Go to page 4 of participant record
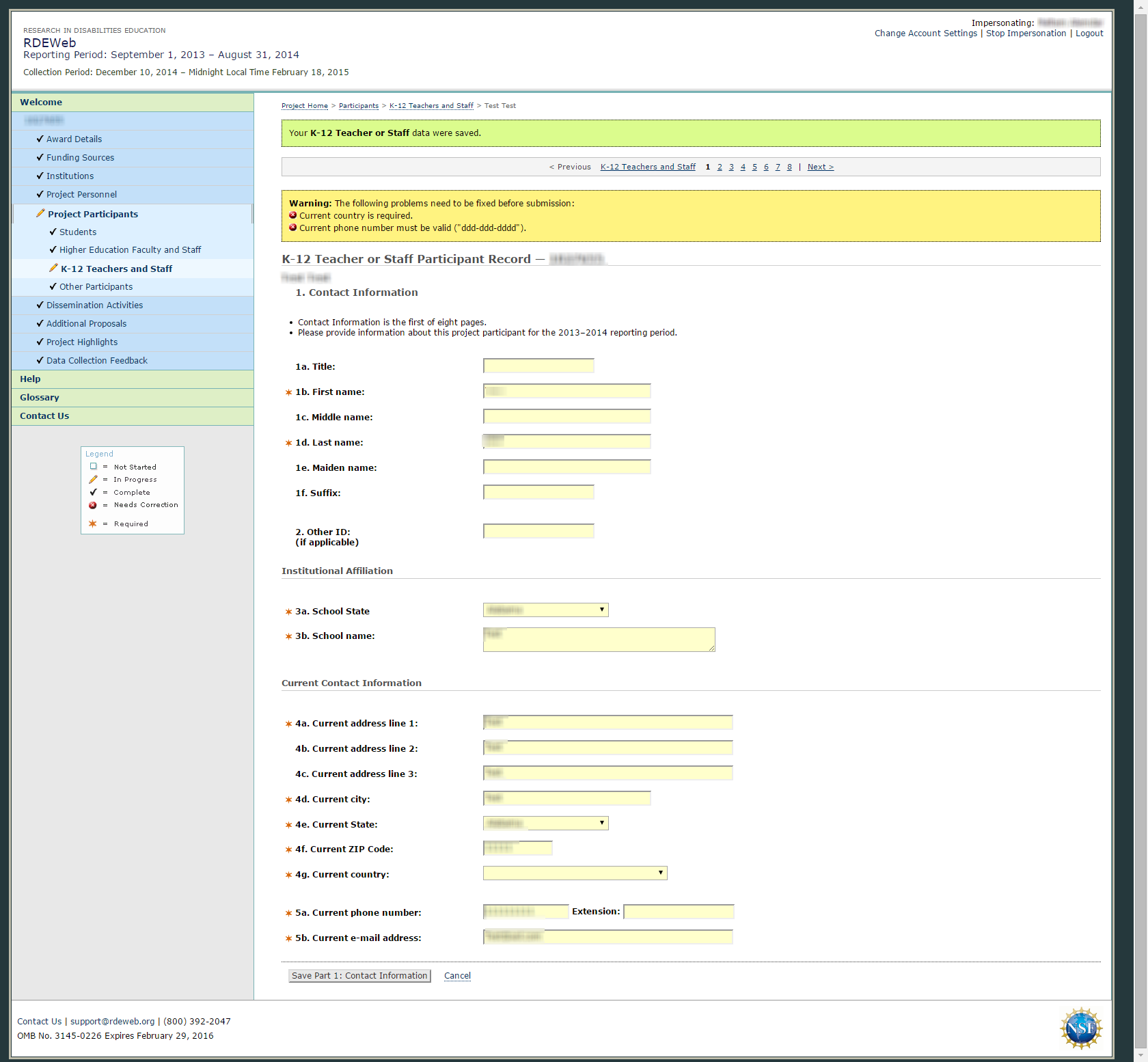The height and width of the screenshot is (1062, 1148). tap(743, 167)
